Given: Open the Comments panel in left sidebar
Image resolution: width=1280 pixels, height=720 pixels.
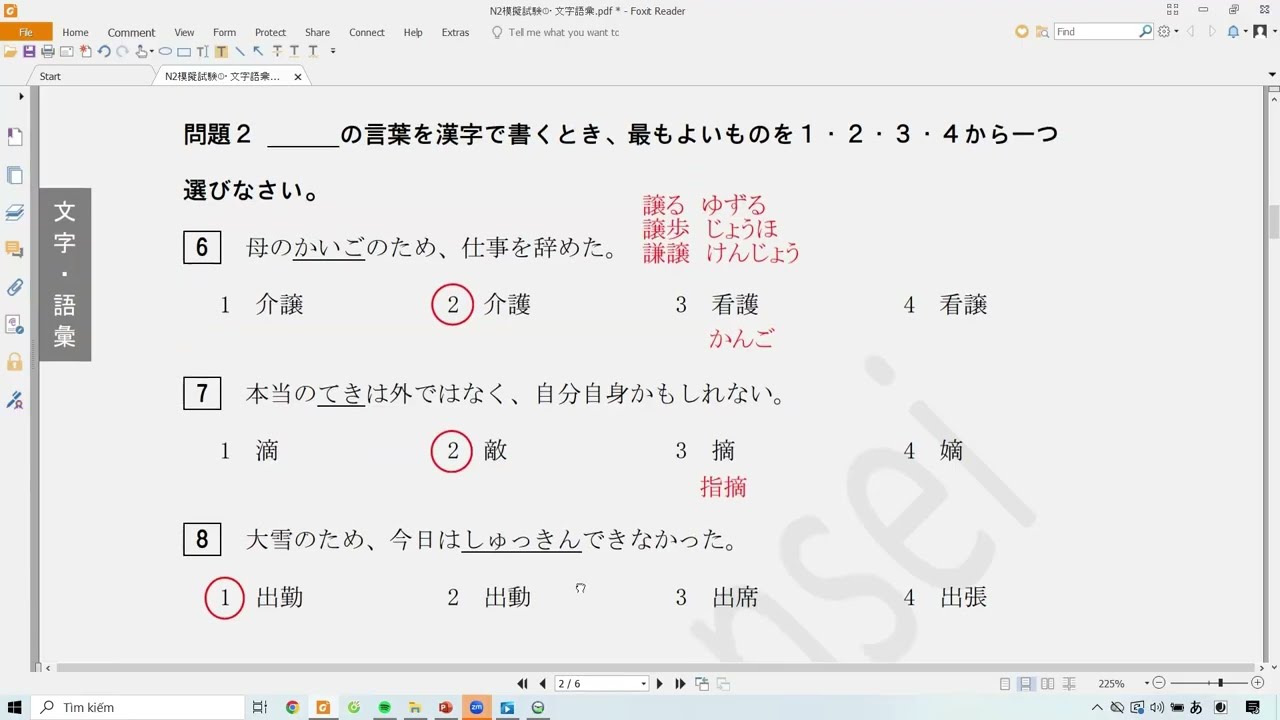Looking at the screenshot, I should coord(14,249).
